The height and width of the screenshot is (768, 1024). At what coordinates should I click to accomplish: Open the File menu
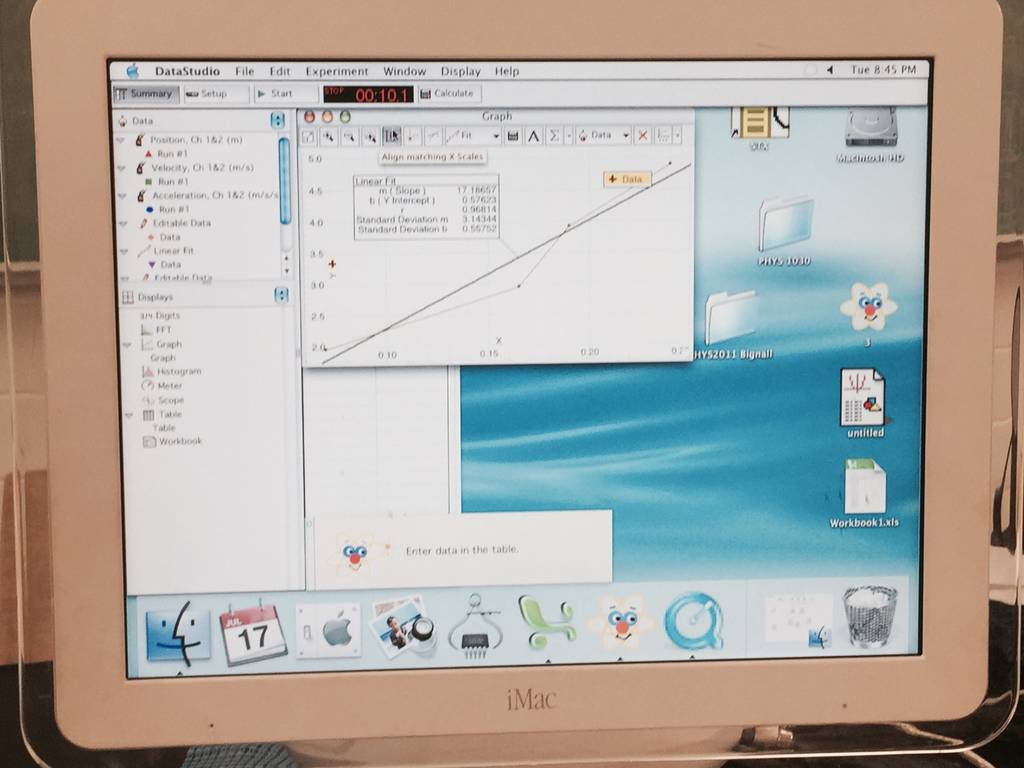[x=244, y=71]
